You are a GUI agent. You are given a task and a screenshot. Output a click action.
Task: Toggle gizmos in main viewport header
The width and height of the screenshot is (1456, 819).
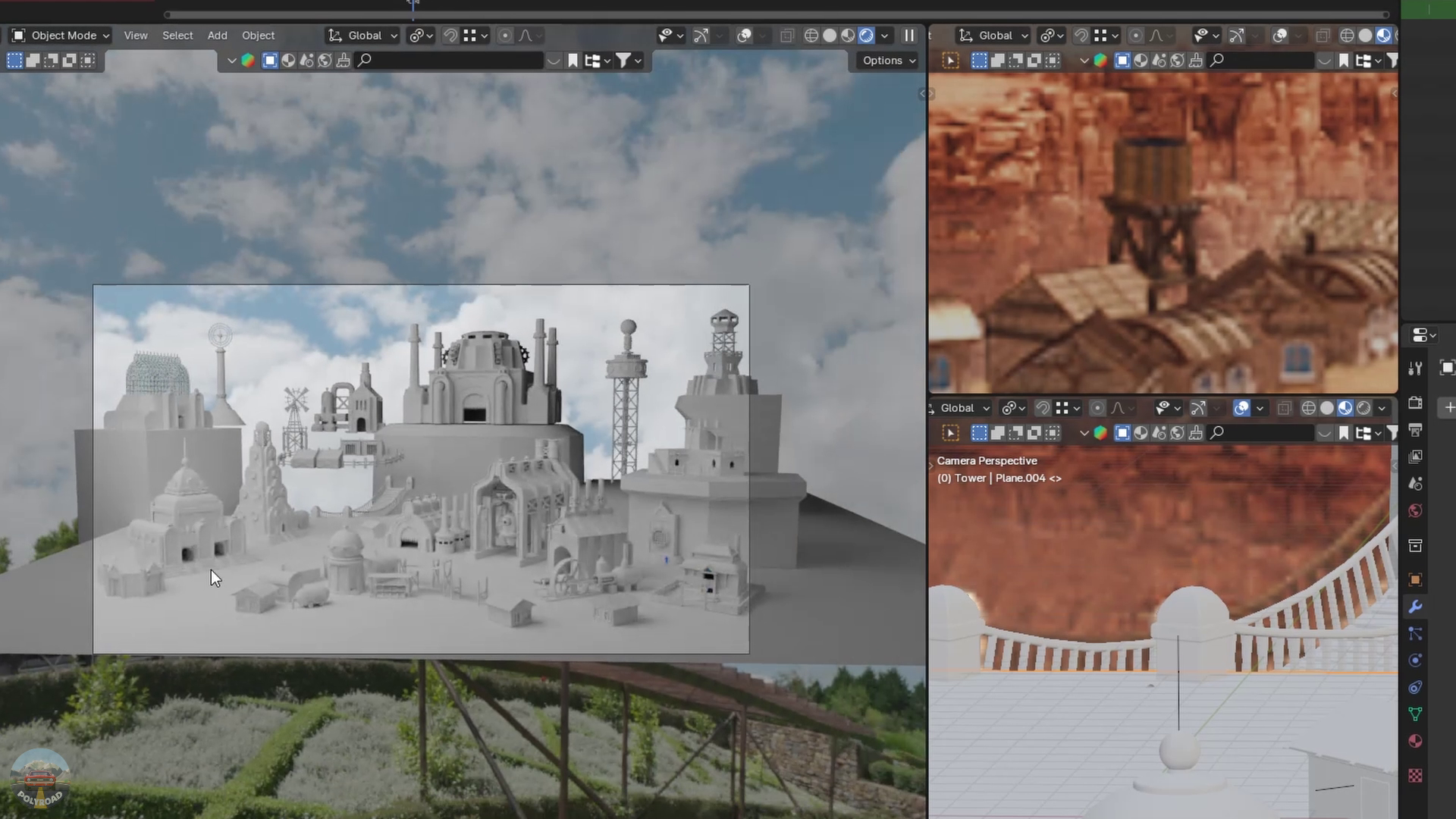701,36
